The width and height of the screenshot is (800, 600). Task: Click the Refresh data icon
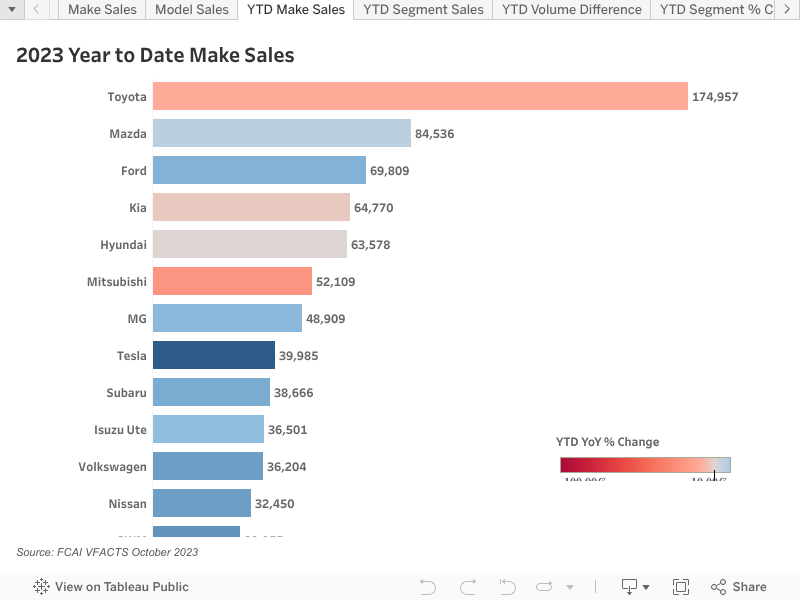[544, 587]
